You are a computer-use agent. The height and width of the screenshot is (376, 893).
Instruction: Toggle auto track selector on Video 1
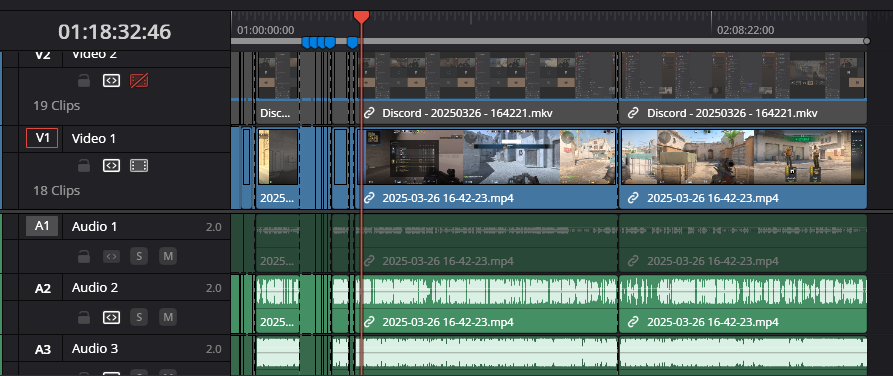coord(111,166)
